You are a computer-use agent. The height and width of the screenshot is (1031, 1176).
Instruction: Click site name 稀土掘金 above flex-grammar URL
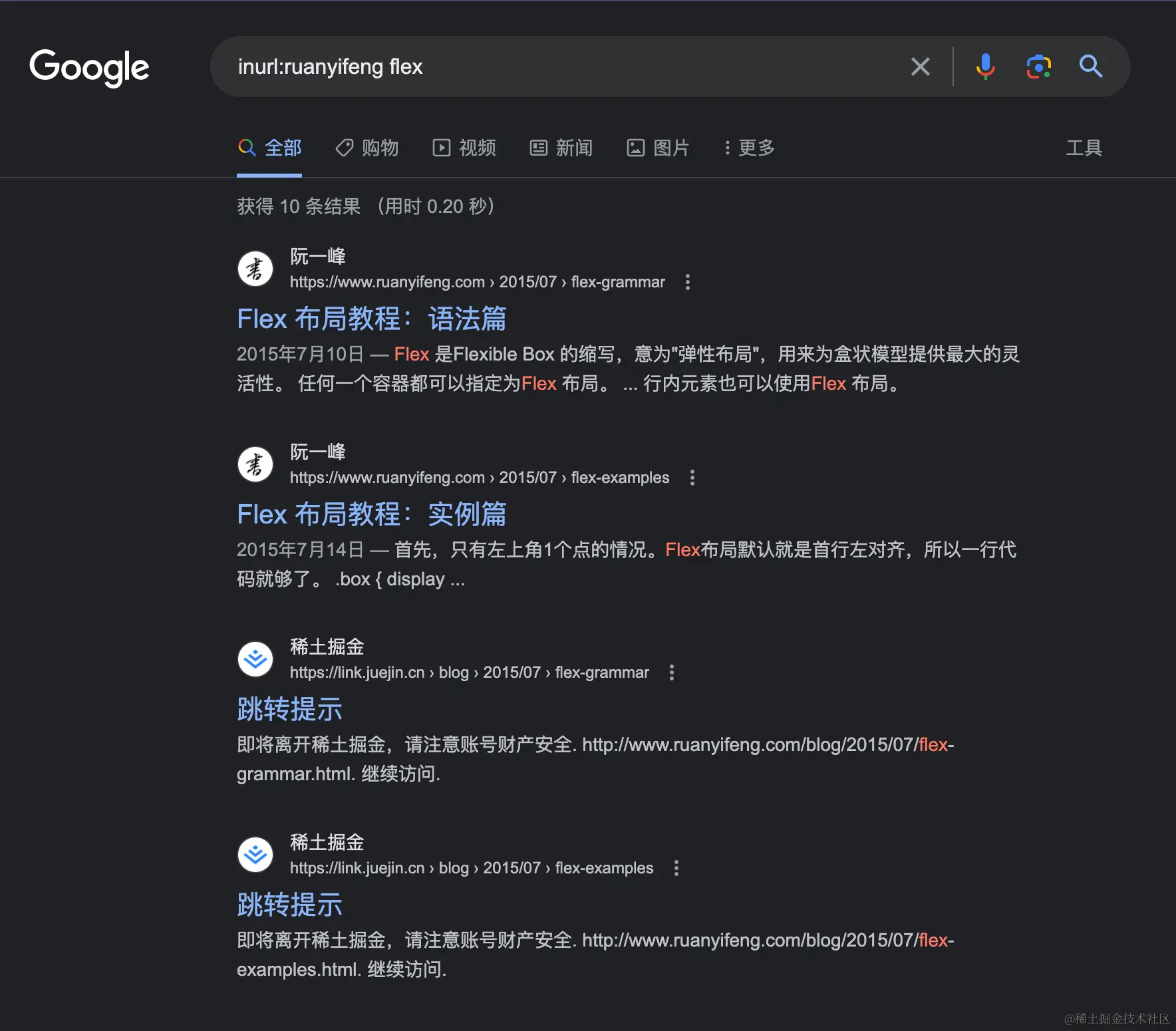tap(327, 647)
